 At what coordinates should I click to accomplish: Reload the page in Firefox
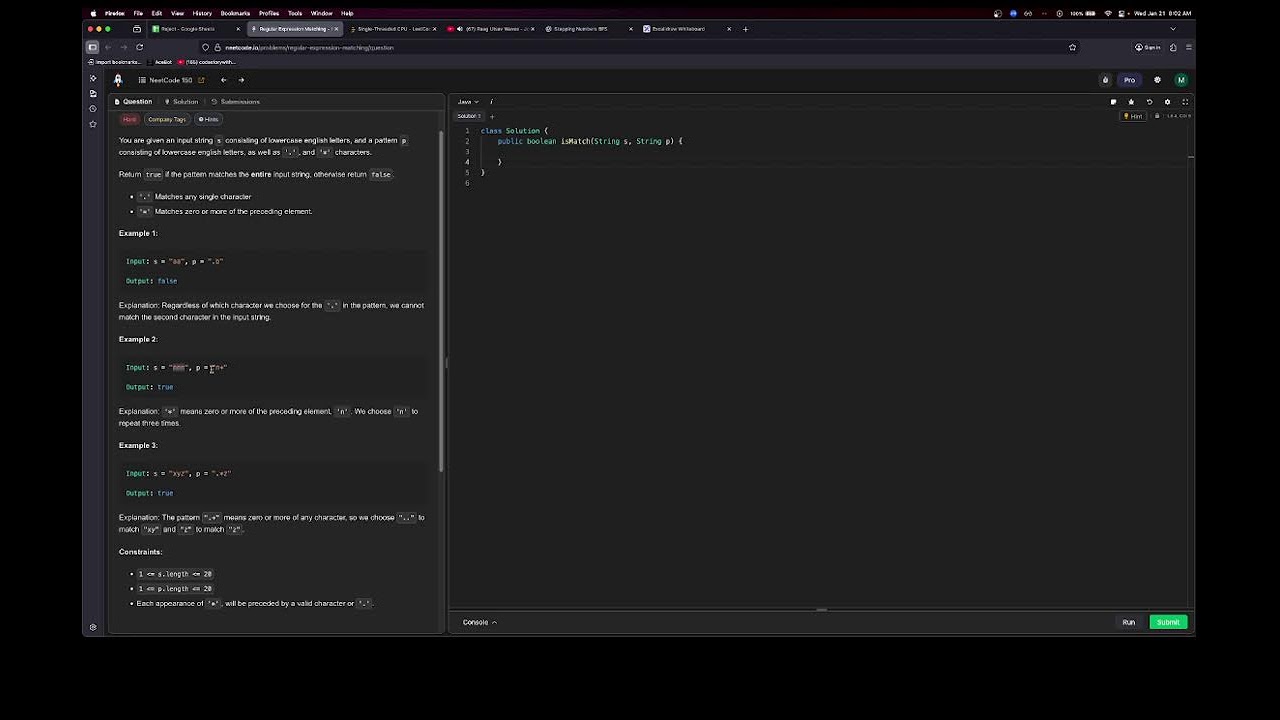point(139,47)
